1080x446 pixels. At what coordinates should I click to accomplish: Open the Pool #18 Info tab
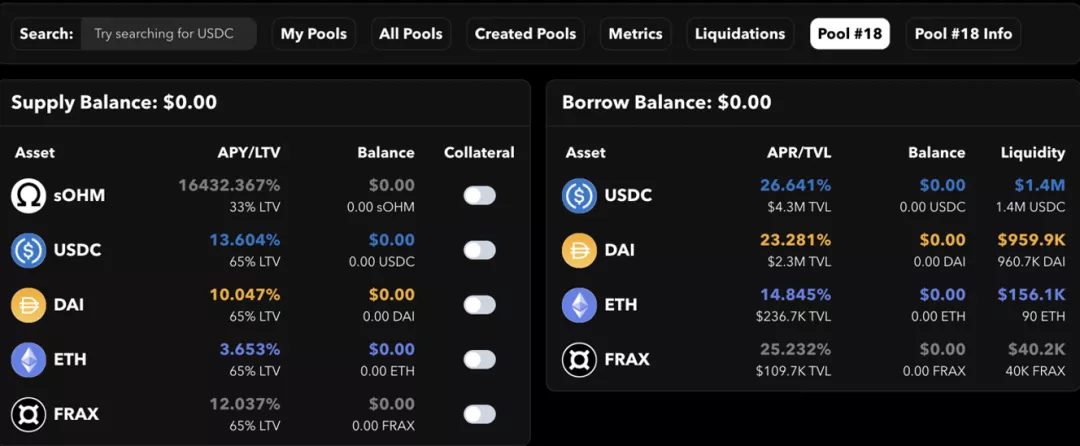[x=963, y=34]
